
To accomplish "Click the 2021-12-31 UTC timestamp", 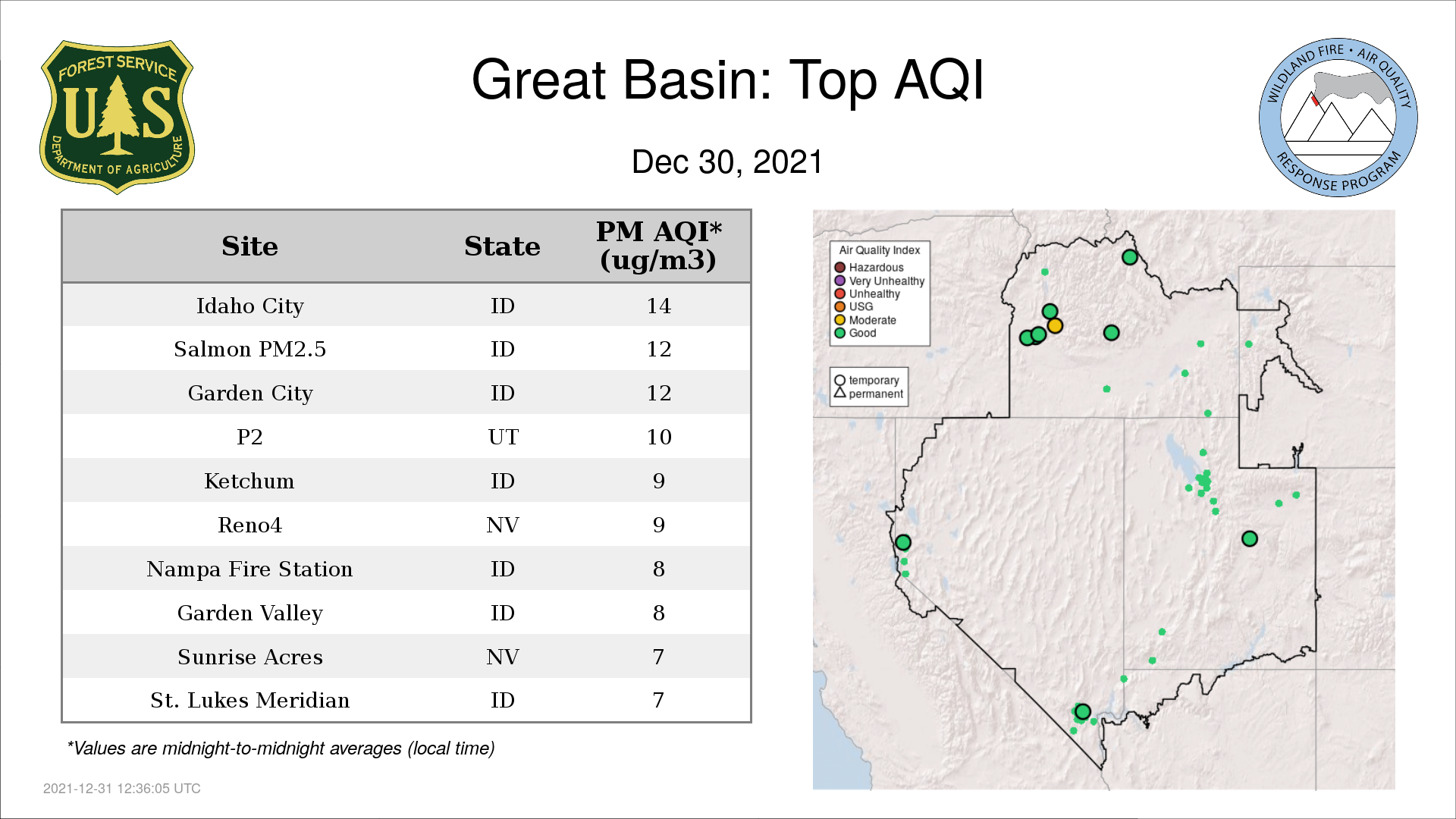I will pos(121,789).
